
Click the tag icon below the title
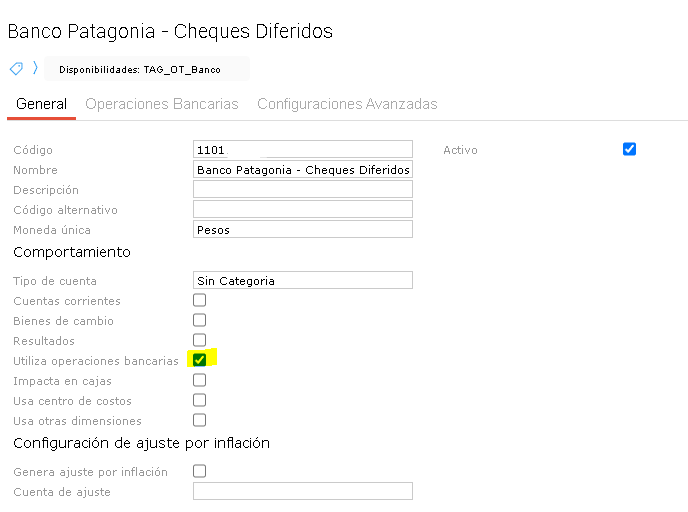16,69
